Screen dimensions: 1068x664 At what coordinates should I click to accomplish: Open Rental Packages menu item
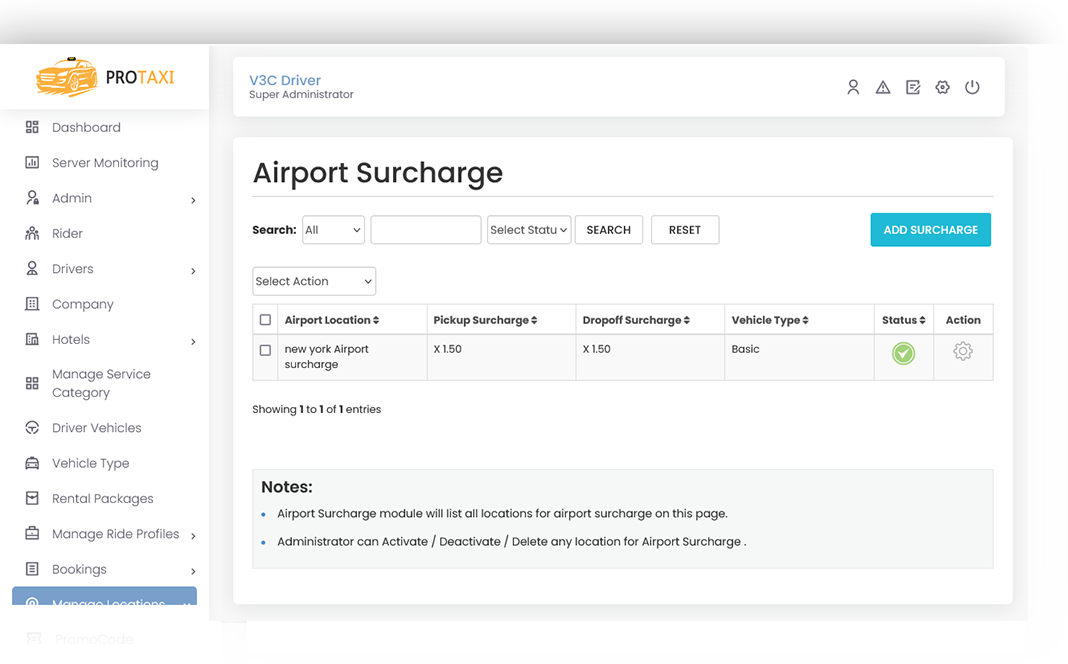pyautogui.click(x=105, y=499)
